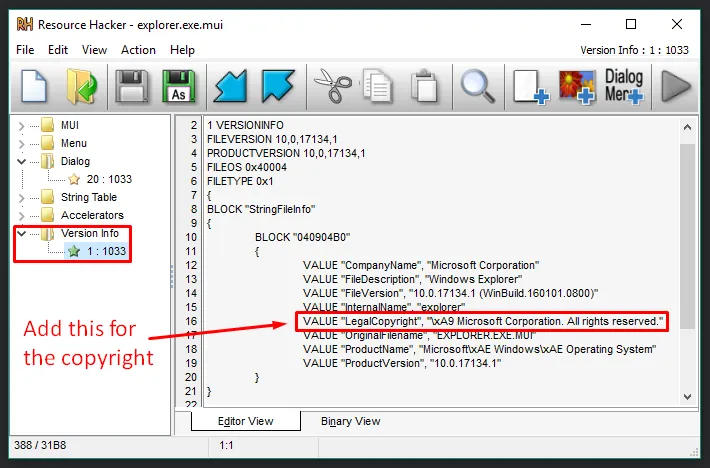
Task: Click the 1:1 cursor position in status bar
Action: tap(226, 446)
